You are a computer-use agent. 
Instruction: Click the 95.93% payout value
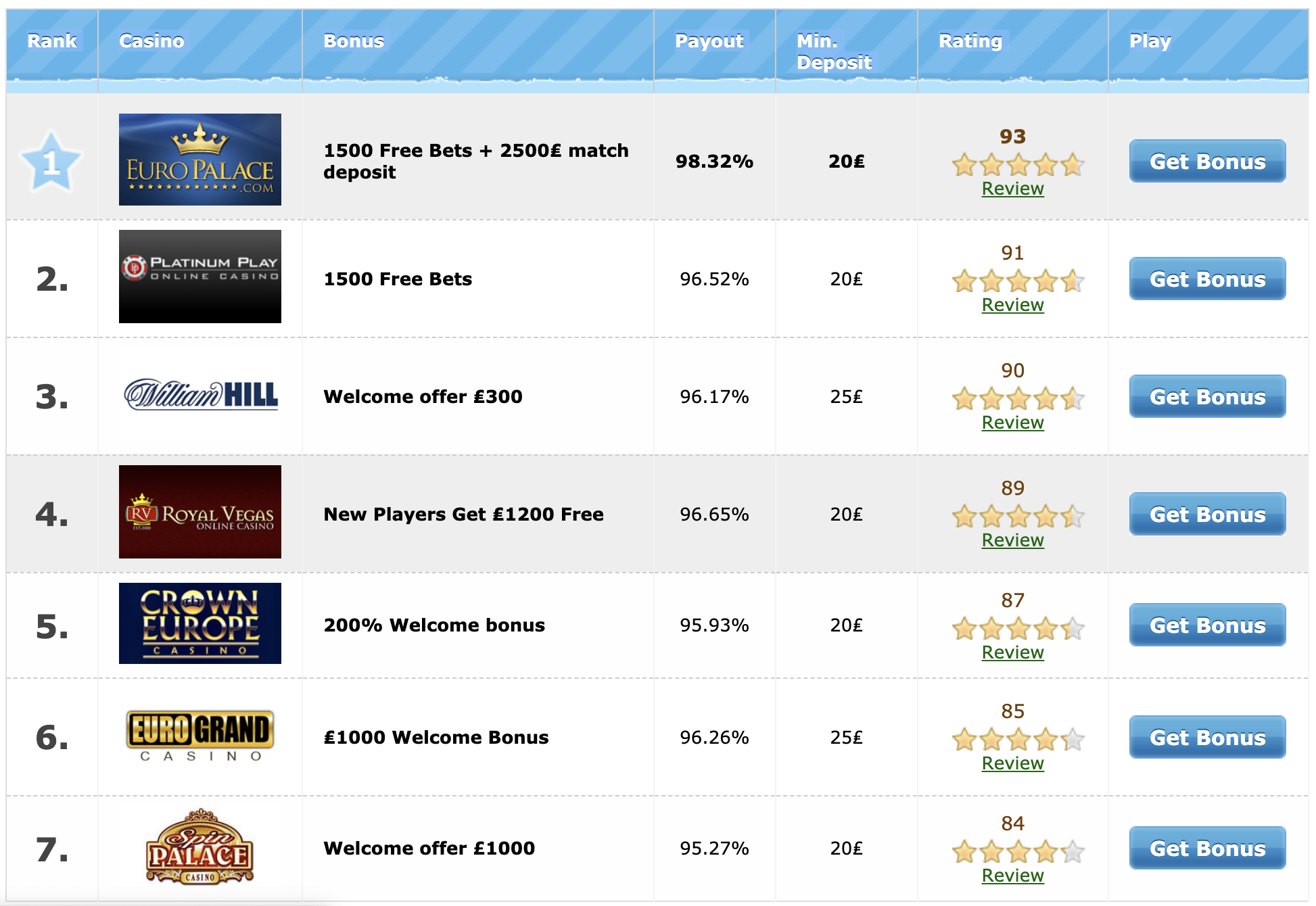point(714,625)
